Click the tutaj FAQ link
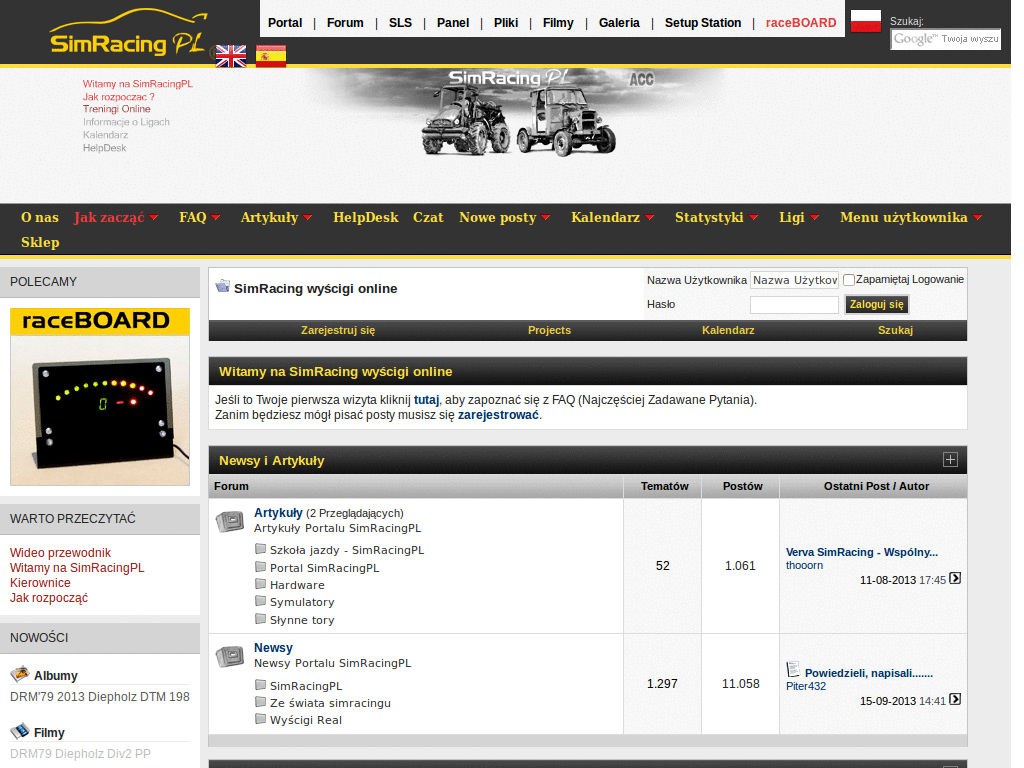Image resolution: width=1024 pixels, height=768 pixels. (426, 400)
